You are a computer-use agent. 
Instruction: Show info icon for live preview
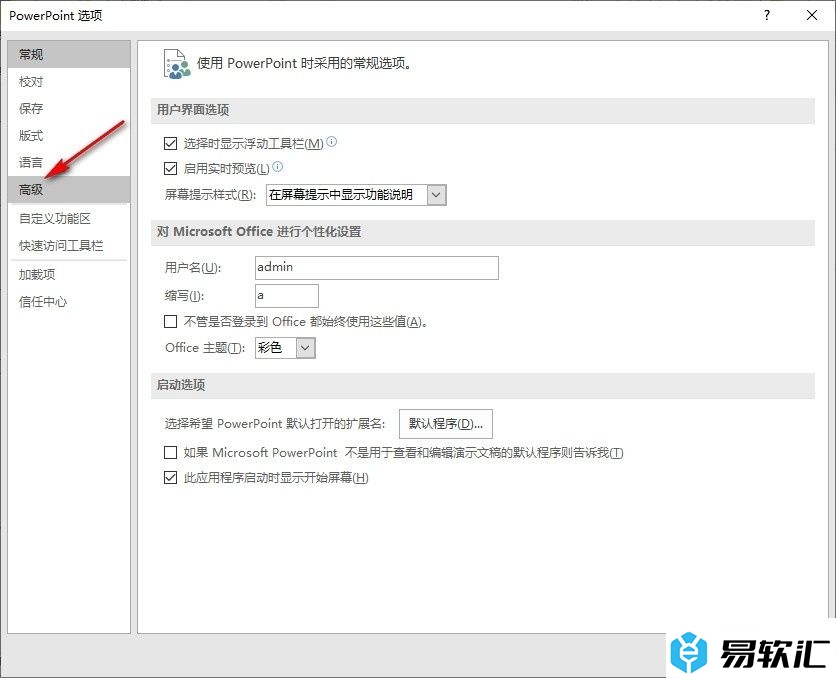278,167
